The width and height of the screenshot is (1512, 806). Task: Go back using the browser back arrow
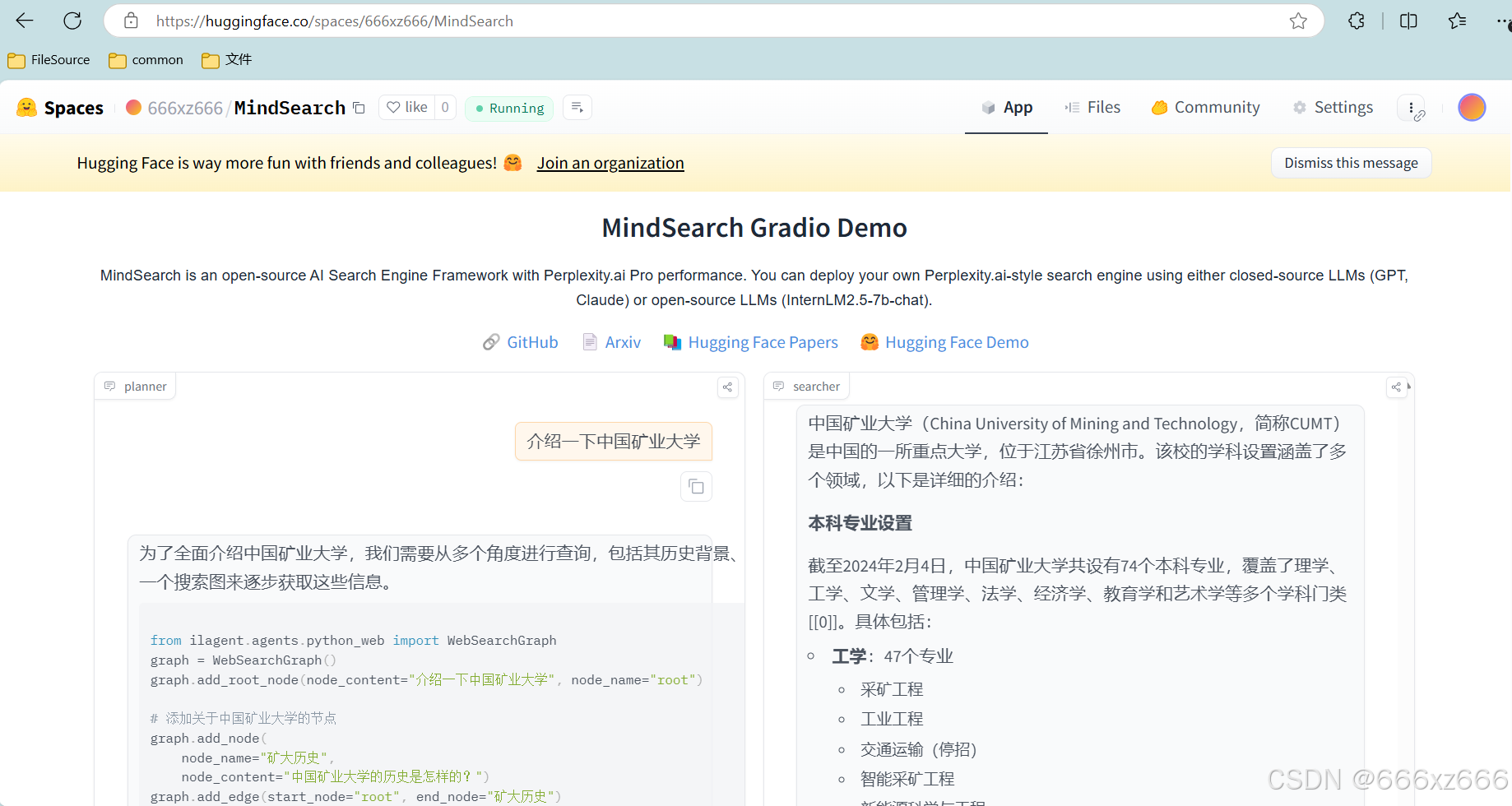coord(25,21)
